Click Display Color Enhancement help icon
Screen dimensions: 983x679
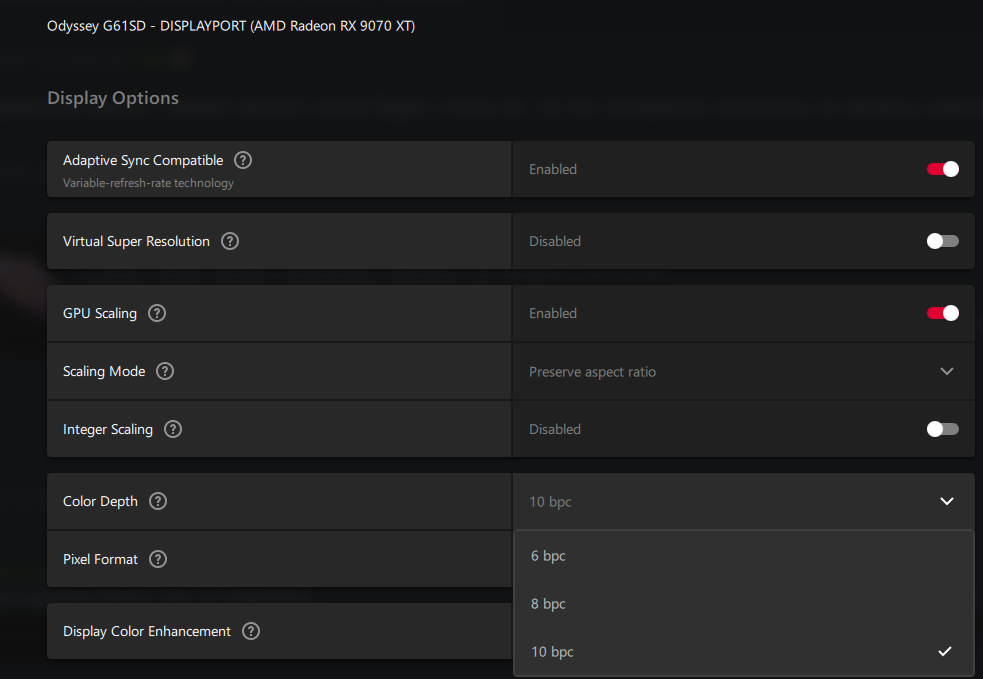coord(251,631)
